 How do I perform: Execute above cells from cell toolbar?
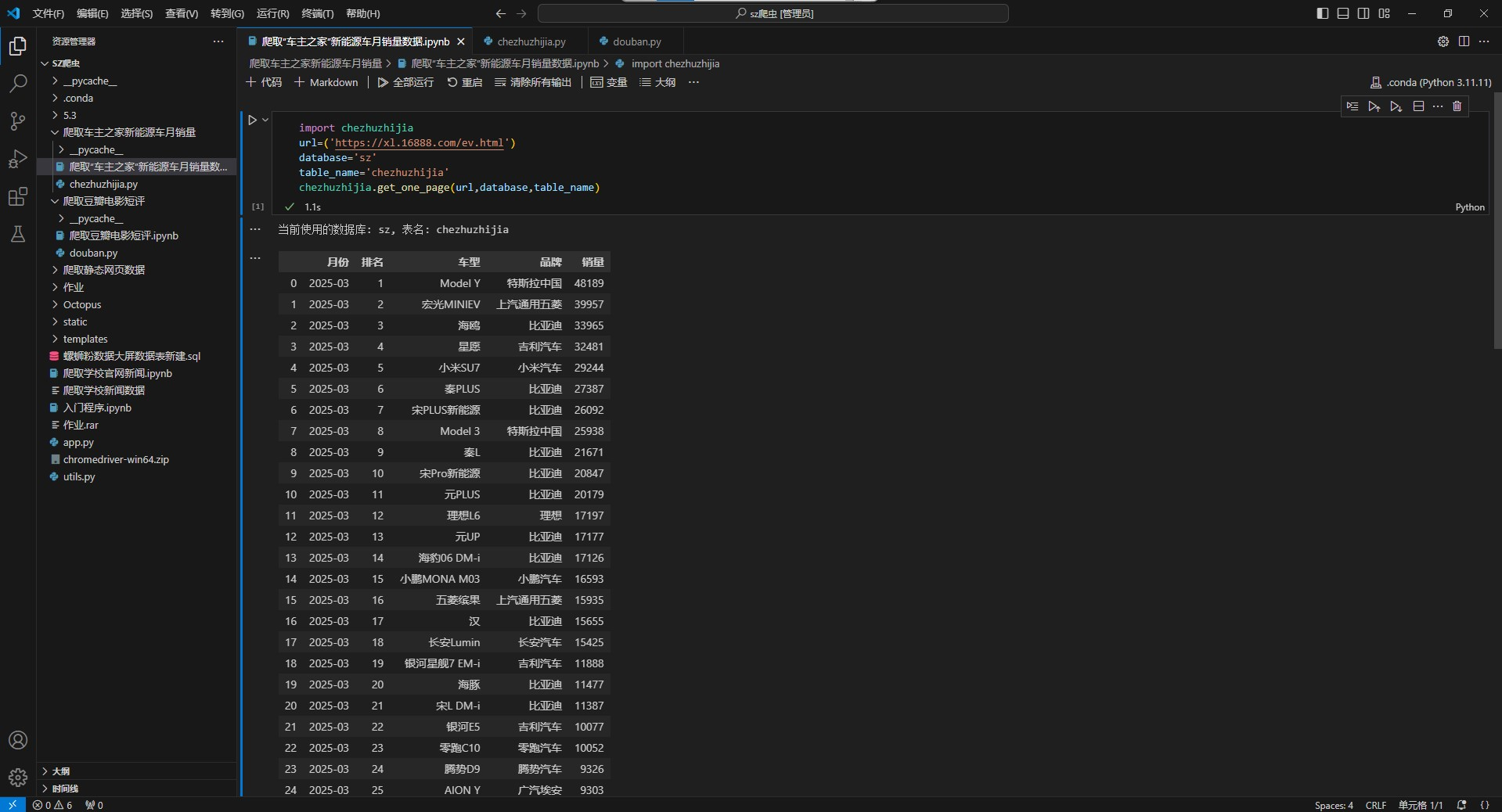coord(1374,106)
